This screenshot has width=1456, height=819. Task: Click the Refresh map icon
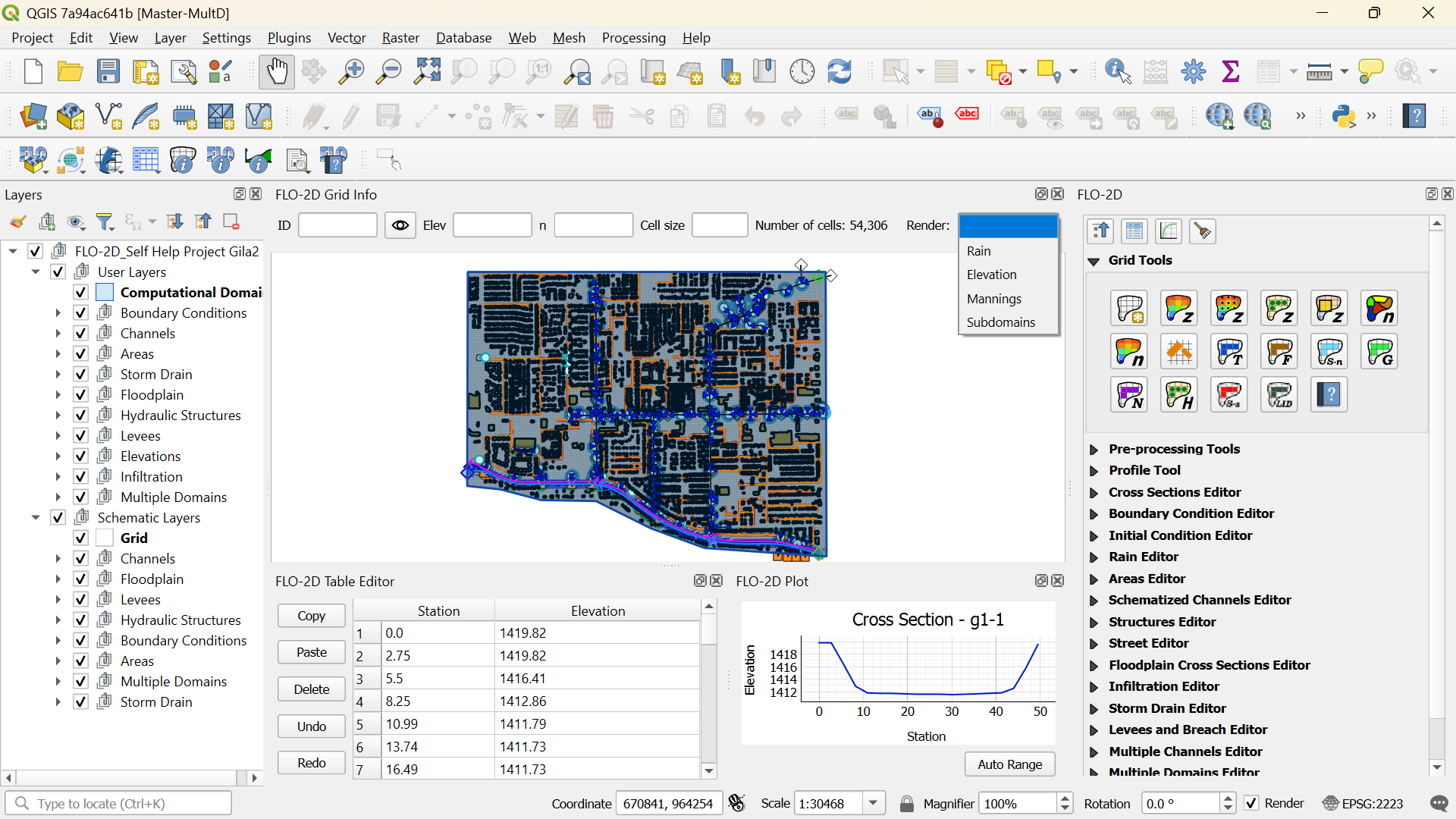pos(839,72)
